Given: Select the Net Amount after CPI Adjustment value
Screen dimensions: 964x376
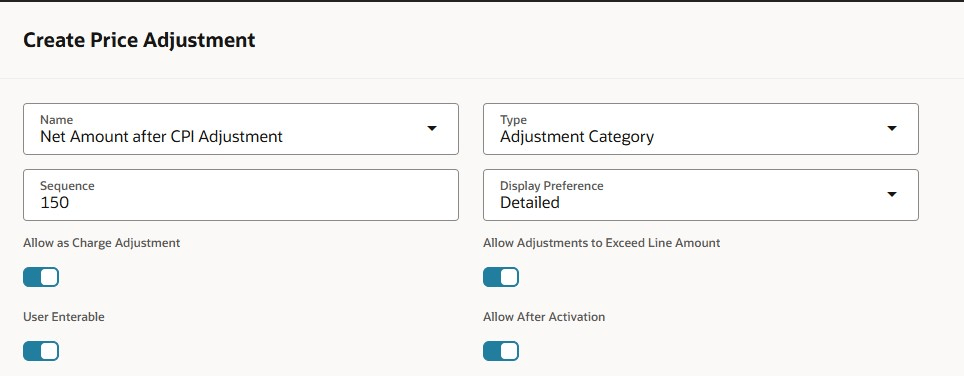Looking at the screenshot, I should pos(161,136).
